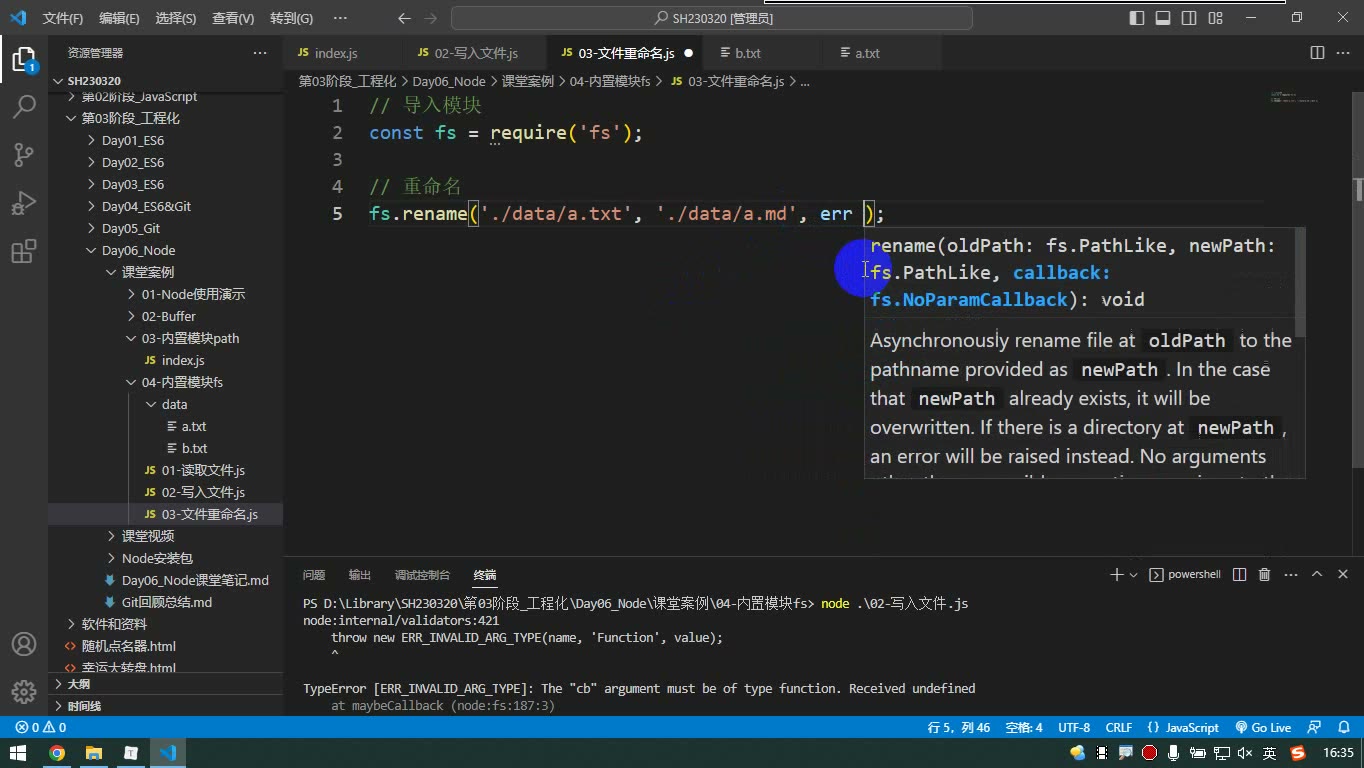Viewport: 1364px width, 768px height.
Task: Open Chrome from the Windows taskbar
Action: coord(57,753)
